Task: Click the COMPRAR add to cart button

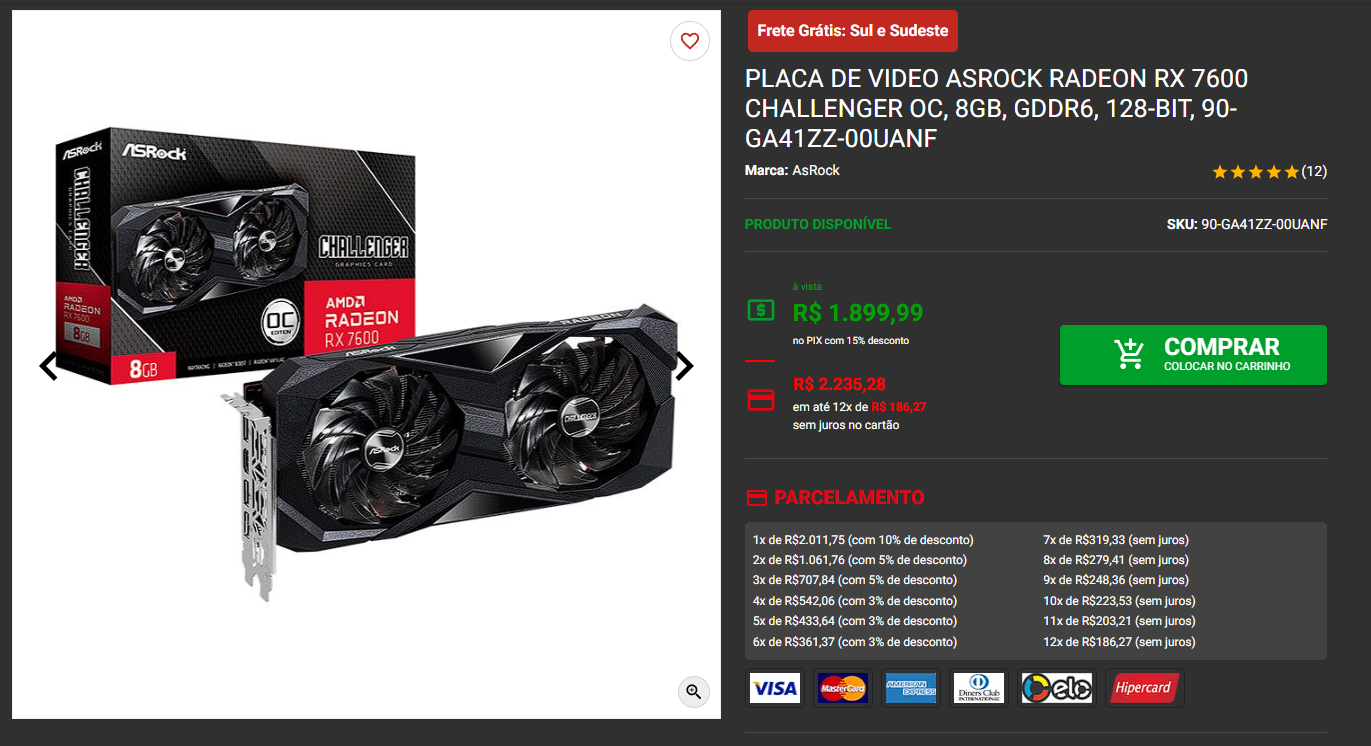Action: 1193,355
